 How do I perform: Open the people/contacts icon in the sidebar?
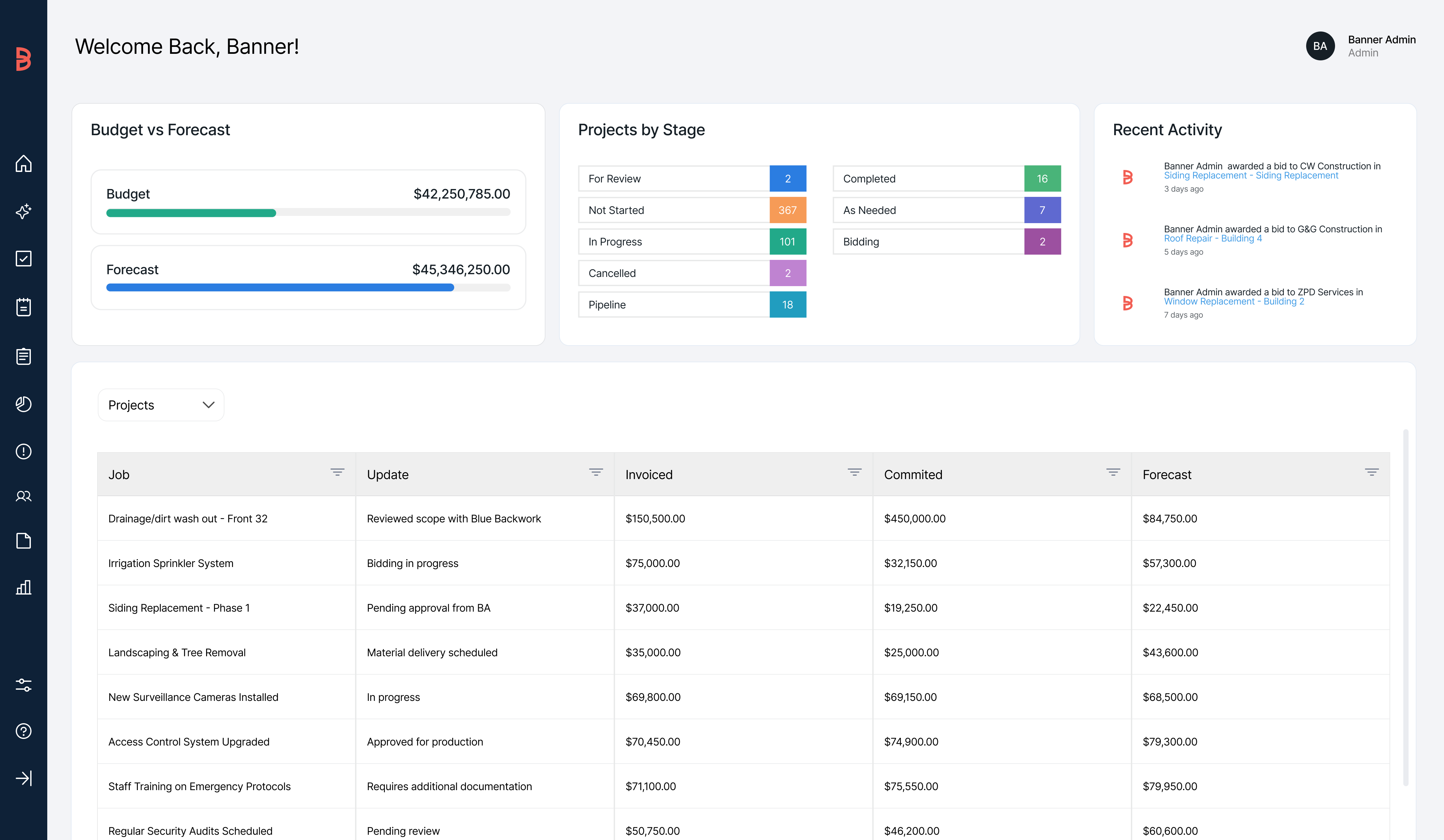tap(24, 496)
